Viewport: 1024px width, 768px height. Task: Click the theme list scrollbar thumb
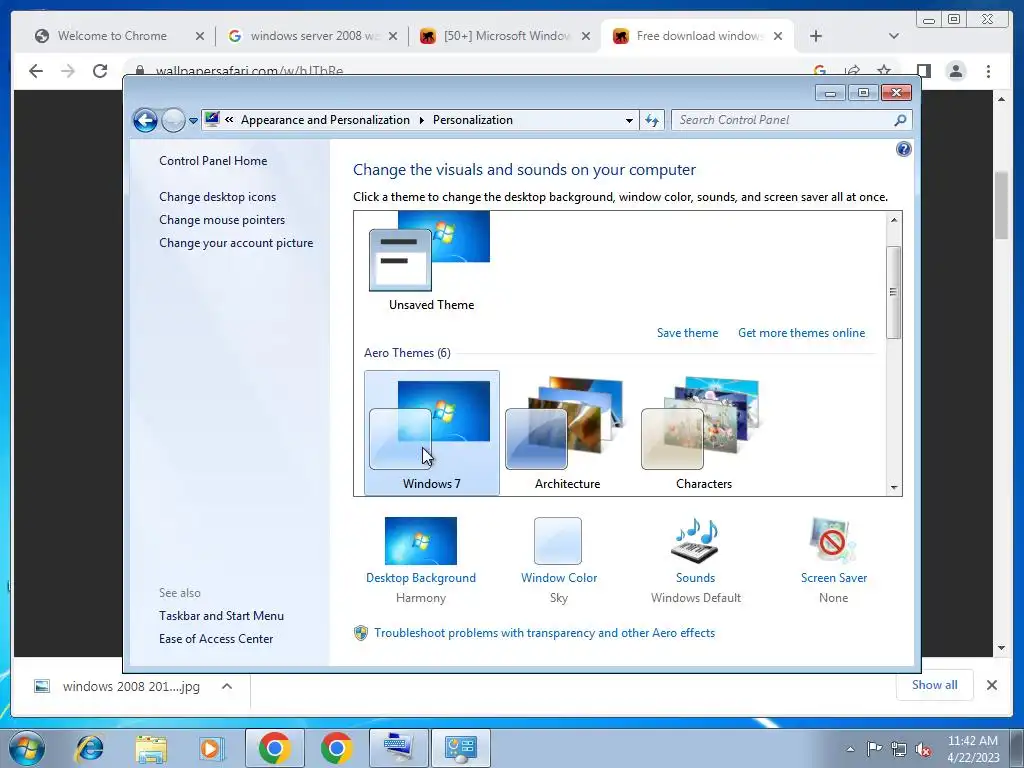(x=893, y=292)
